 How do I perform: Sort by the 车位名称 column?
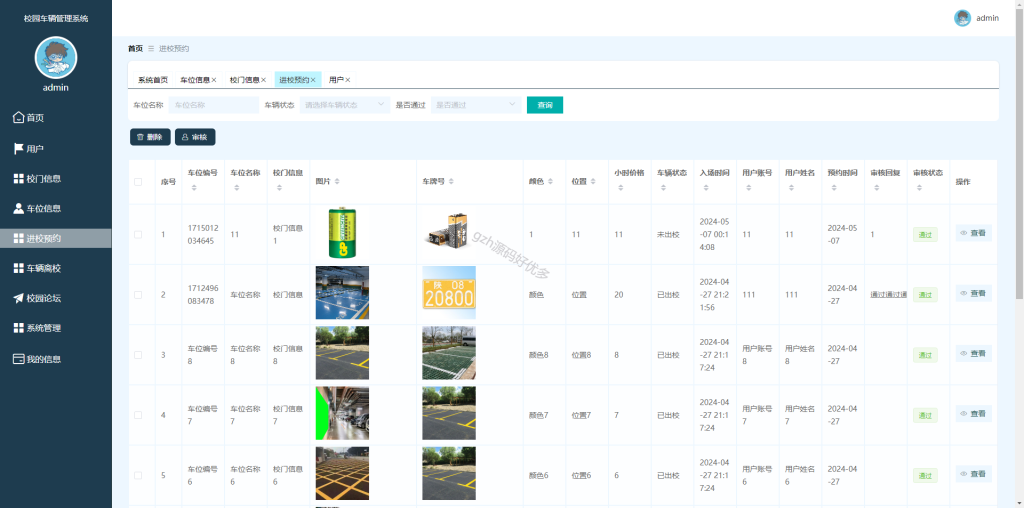coord(236,188)
